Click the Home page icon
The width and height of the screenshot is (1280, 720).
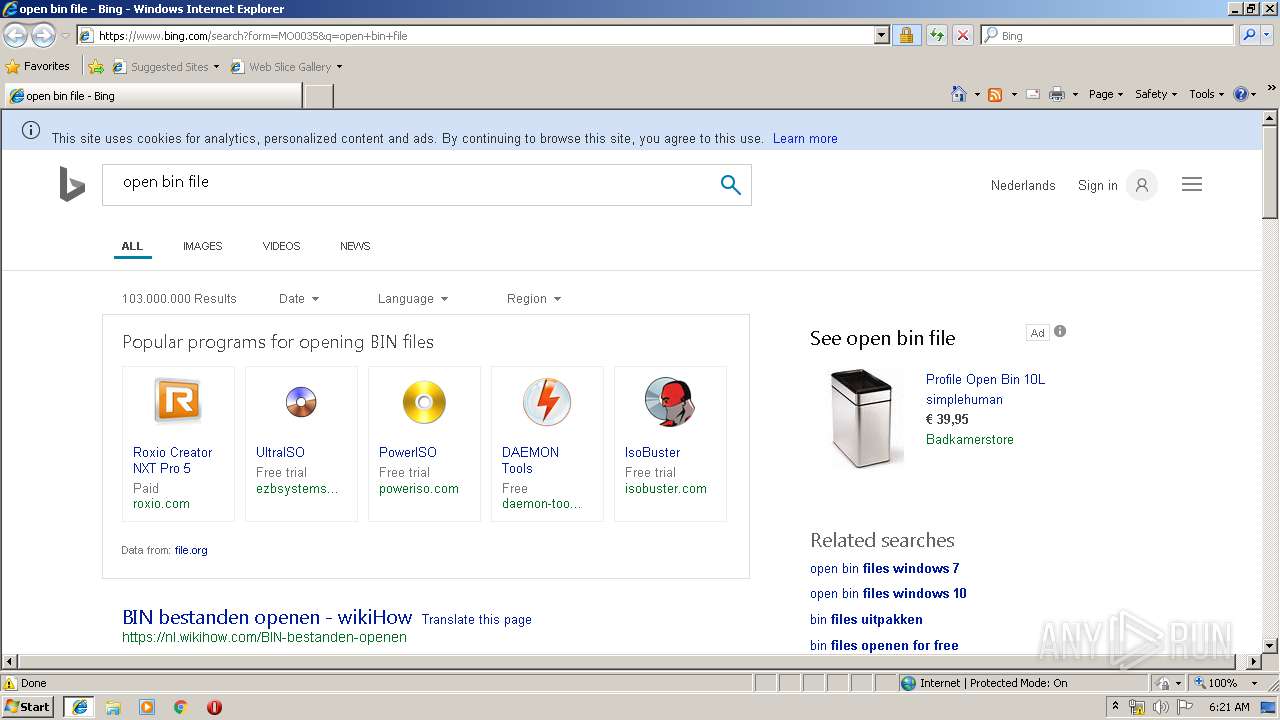pyautogui.click(x=959, y=94)
